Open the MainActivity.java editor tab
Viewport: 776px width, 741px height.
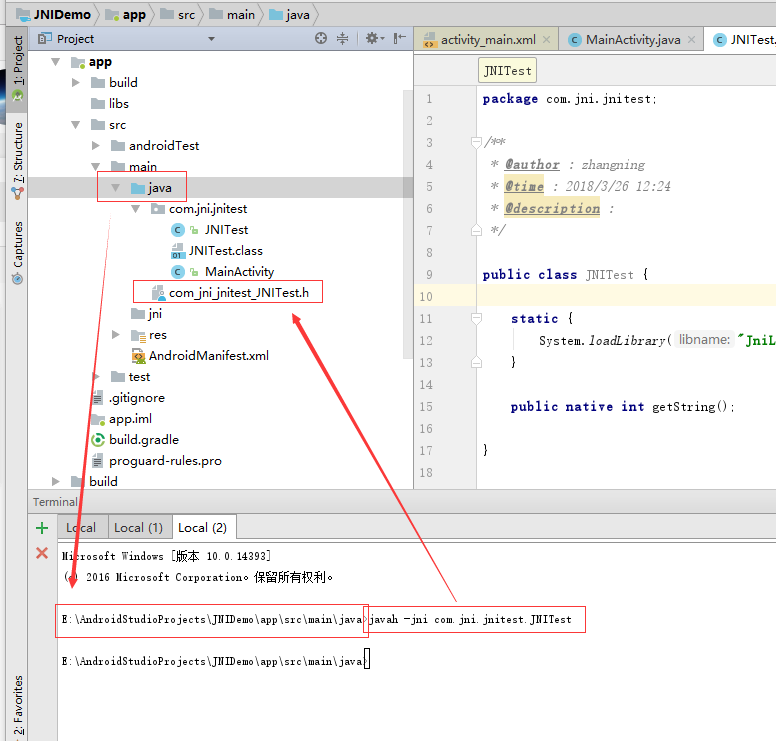tap(632, 40)
